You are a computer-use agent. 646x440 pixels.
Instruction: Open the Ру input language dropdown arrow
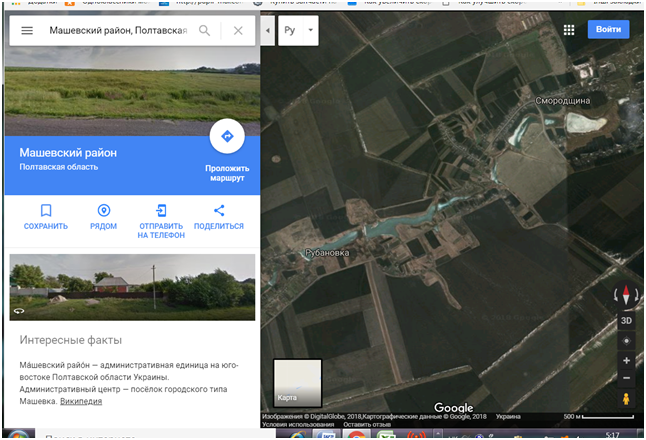(311, 30)
